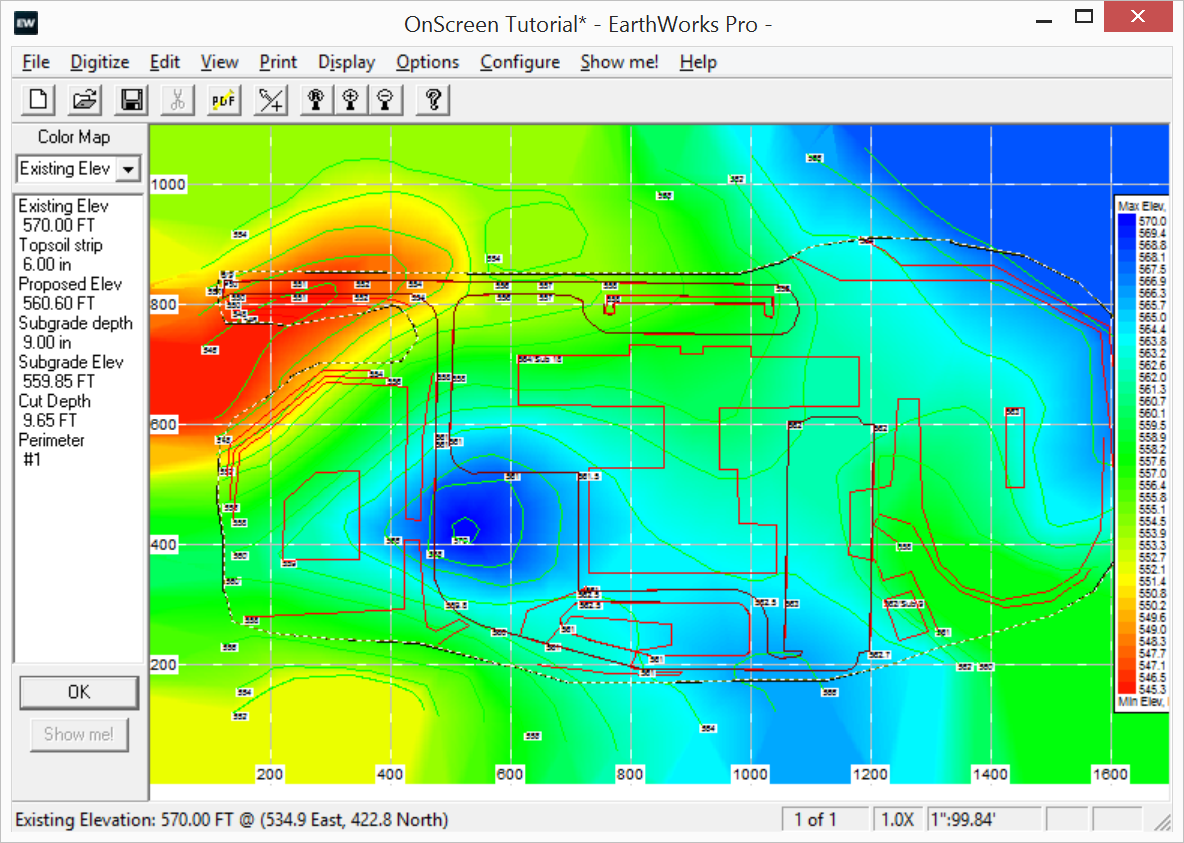Save the project with the floppy disk icon
Viewport: 1184px width, 843px height.
pyautogui.click(x=131, y=100)
